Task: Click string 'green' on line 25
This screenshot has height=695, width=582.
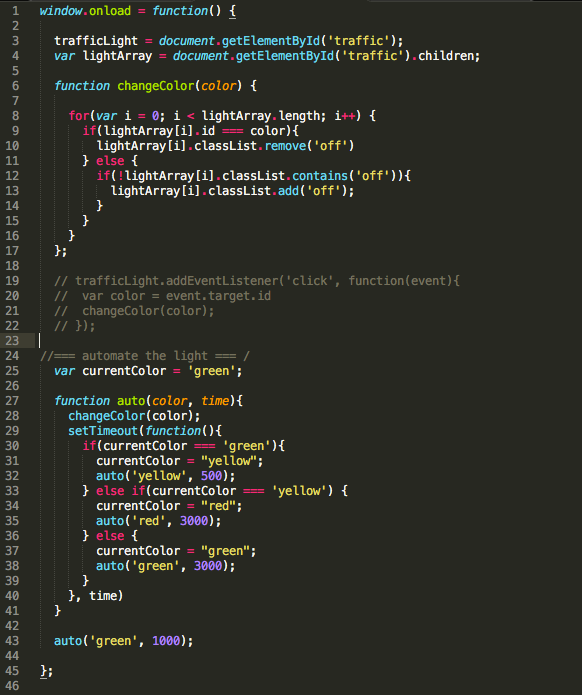Action: [211, 371]
